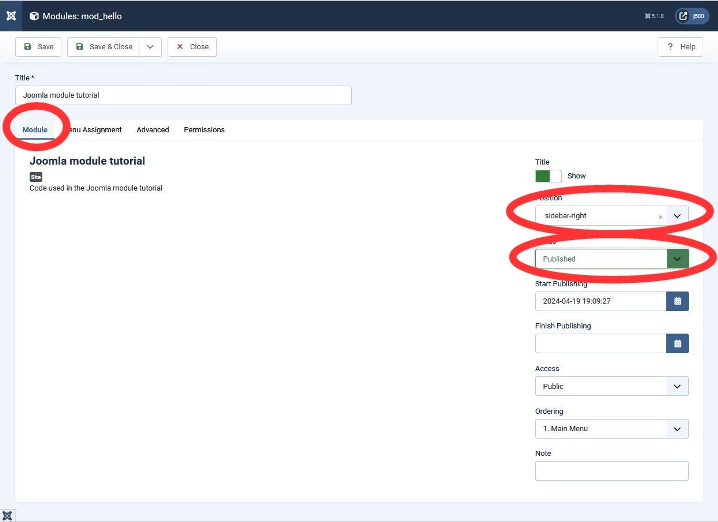Open the Access dropdown set to Public
The width and height of the screenshot is (718, 522).
click(x=677, y=386)
